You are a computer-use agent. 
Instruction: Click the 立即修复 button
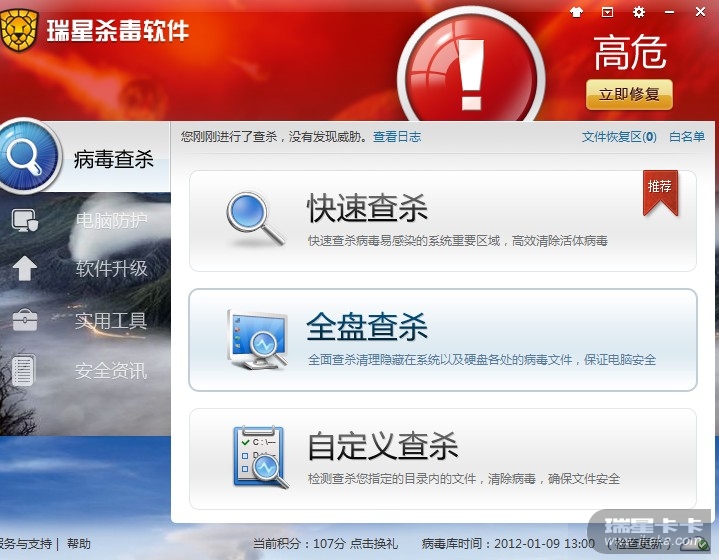pyautogui.click(x=629, y=94)
